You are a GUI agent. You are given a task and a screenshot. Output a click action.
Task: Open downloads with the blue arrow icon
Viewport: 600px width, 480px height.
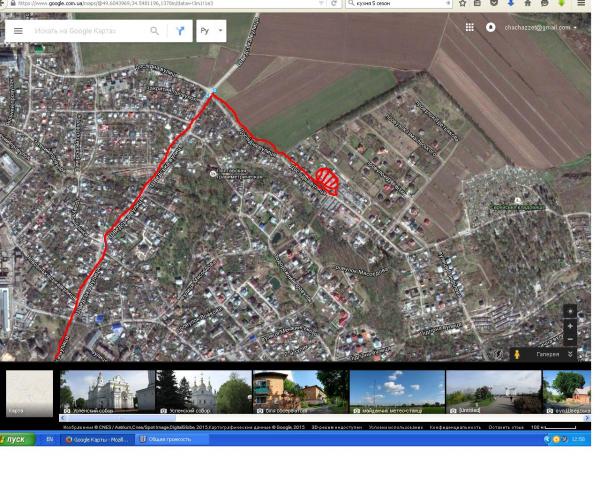click(x=511, y=3)
